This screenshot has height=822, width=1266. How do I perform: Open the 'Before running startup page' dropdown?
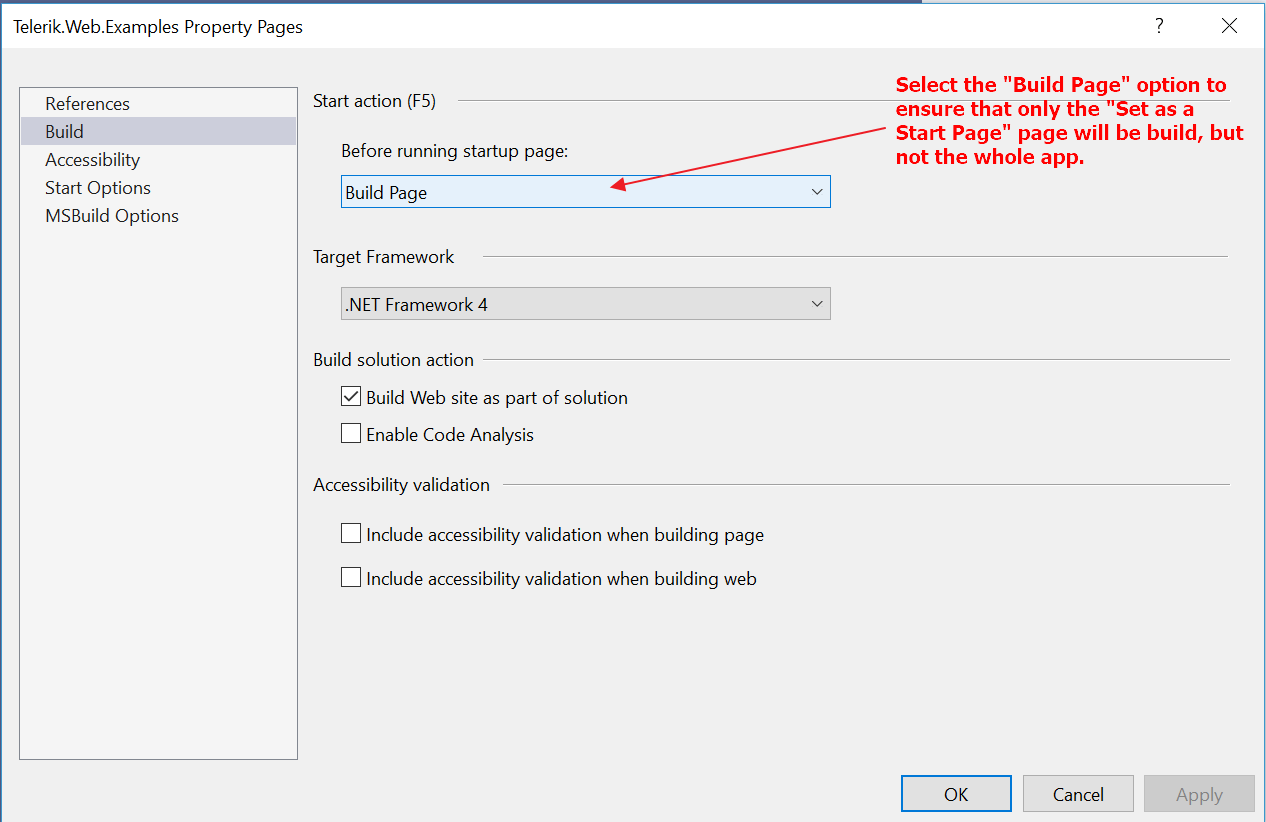[586, 192]
